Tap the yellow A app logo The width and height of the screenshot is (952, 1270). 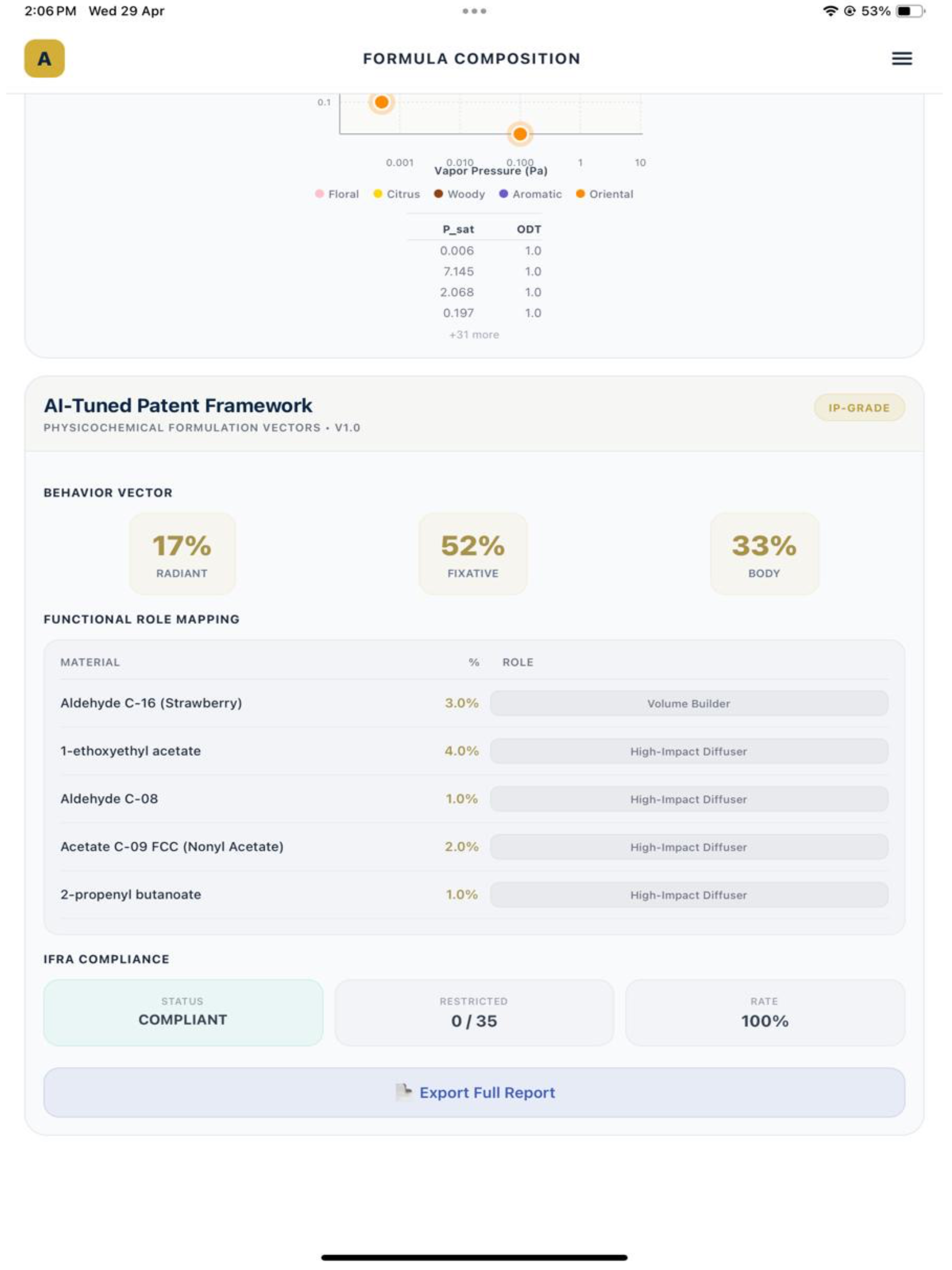click(x=44, y=59)
